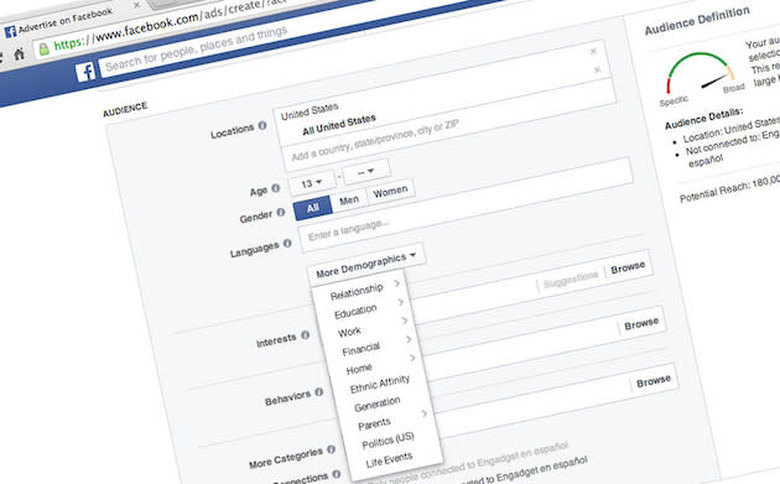
Task: Click the info icon beside Interests
Action: tap(304, 338)
